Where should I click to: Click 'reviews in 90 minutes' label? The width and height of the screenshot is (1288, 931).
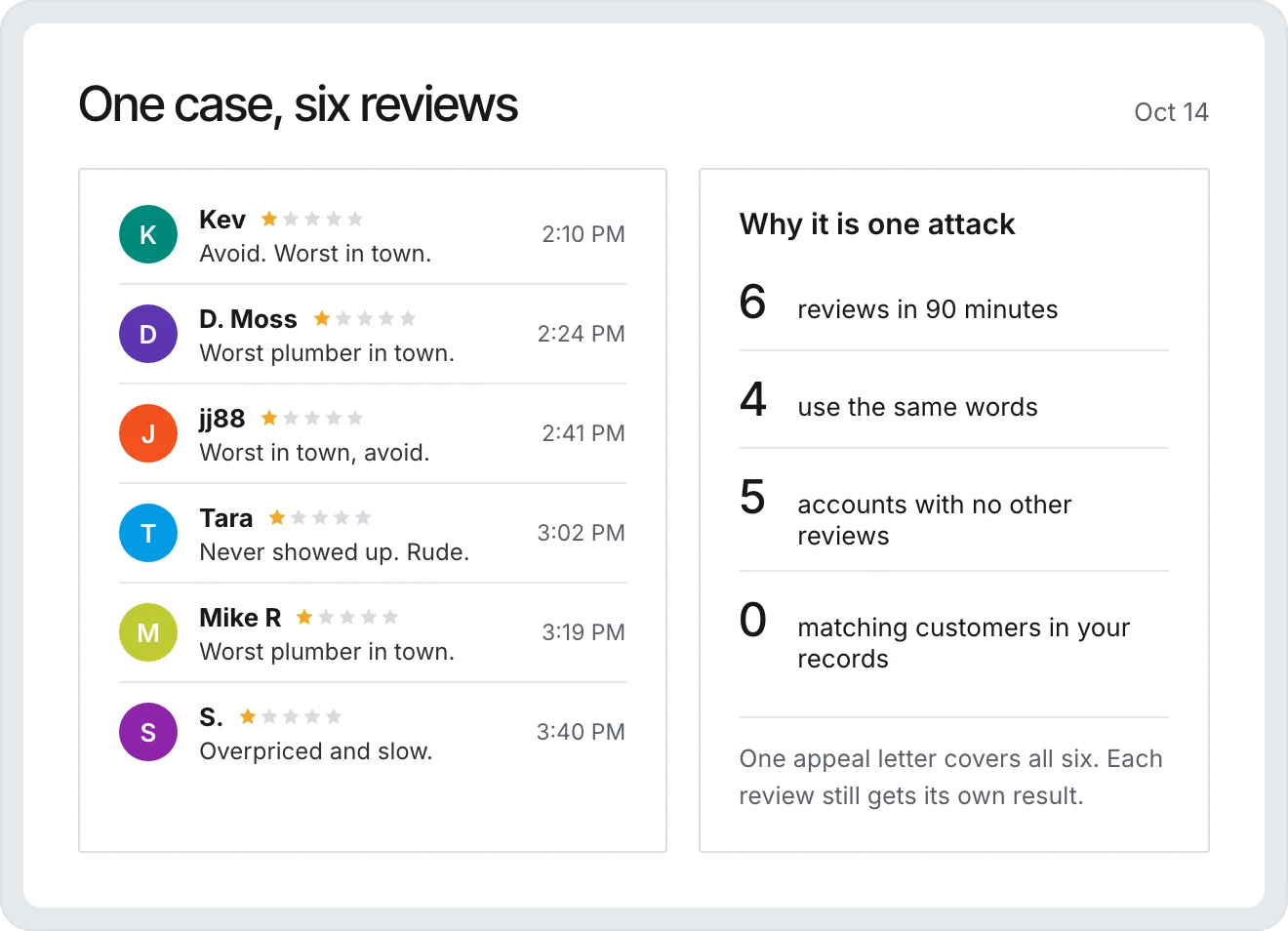click(928, 309)
